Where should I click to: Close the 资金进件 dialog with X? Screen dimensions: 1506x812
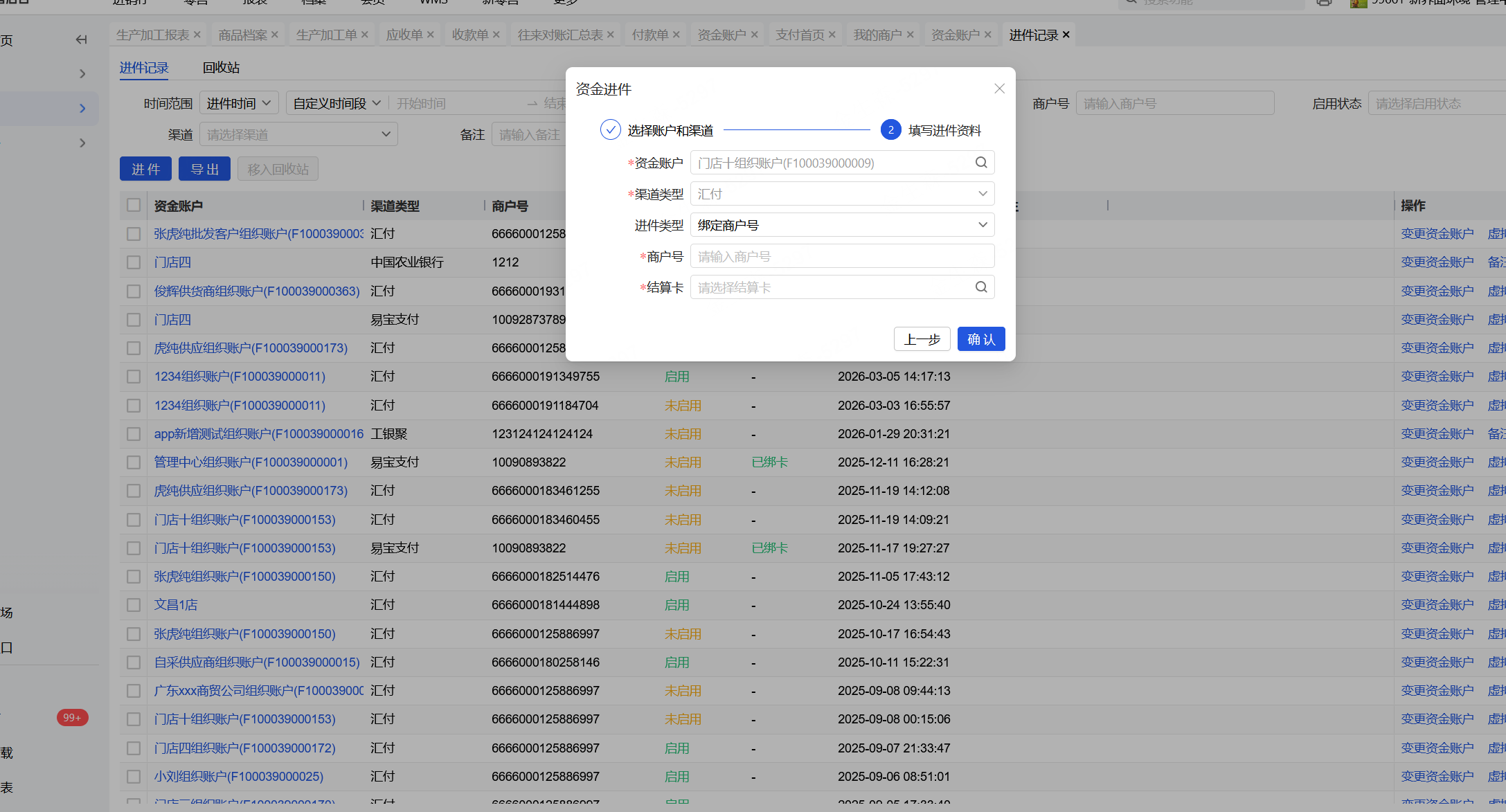click(x=999, y=89)
